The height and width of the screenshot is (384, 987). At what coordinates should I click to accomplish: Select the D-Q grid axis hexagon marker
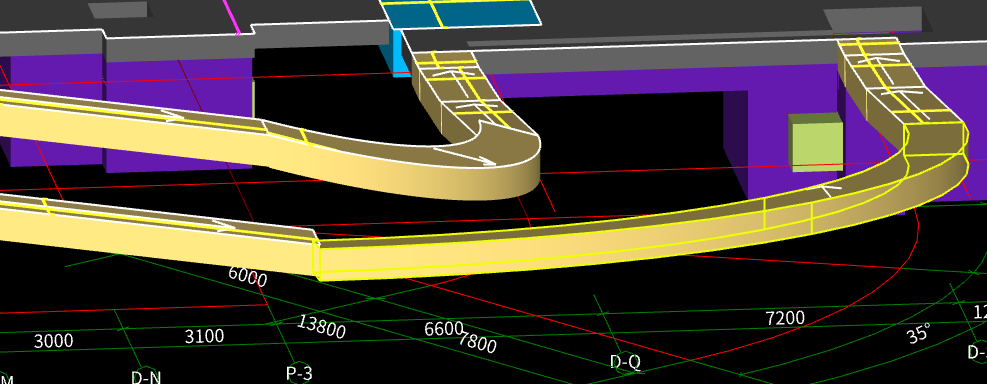[x=626, y=361]
